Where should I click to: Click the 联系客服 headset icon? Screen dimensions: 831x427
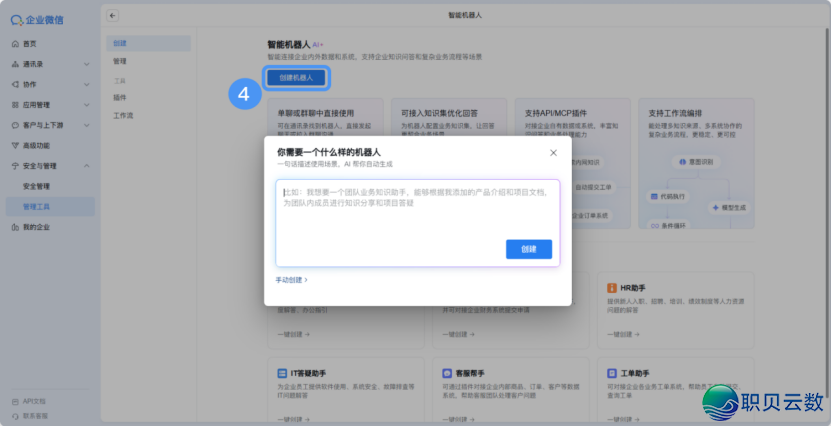coord(15,416)
